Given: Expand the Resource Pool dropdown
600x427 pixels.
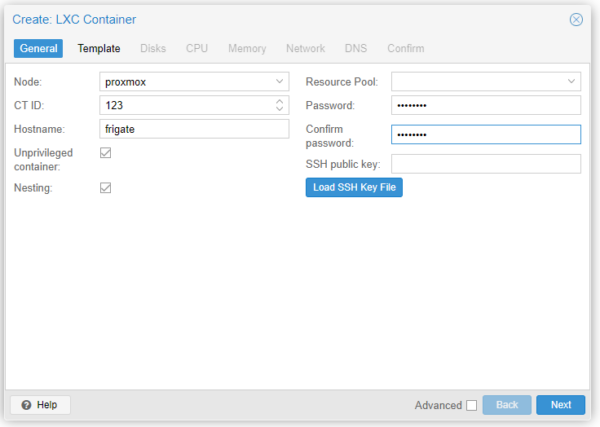Looking at the screenshot, I should [x=571, y=82].
